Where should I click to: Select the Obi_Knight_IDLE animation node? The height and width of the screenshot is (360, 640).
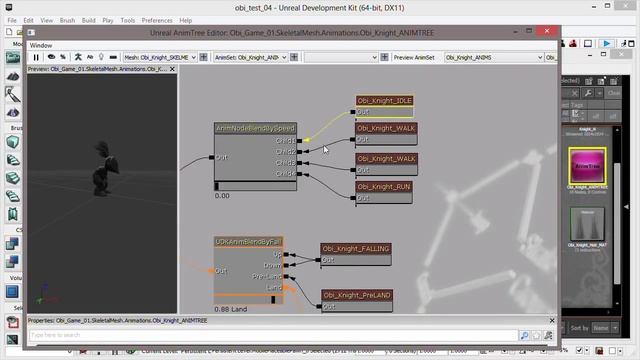pos(384,100)
